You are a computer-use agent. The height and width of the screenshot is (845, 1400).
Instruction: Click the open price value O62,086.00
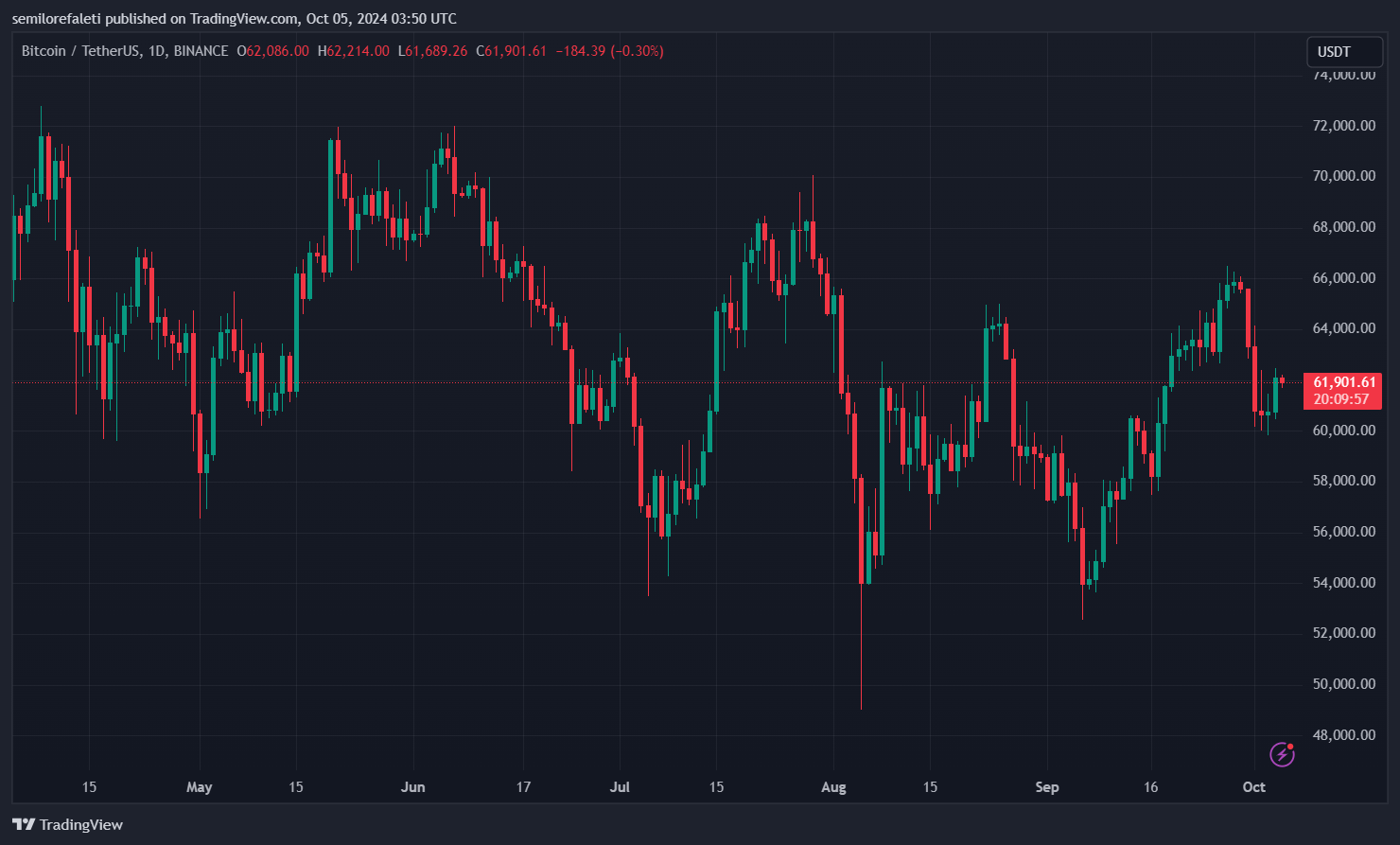pos(272,51)
